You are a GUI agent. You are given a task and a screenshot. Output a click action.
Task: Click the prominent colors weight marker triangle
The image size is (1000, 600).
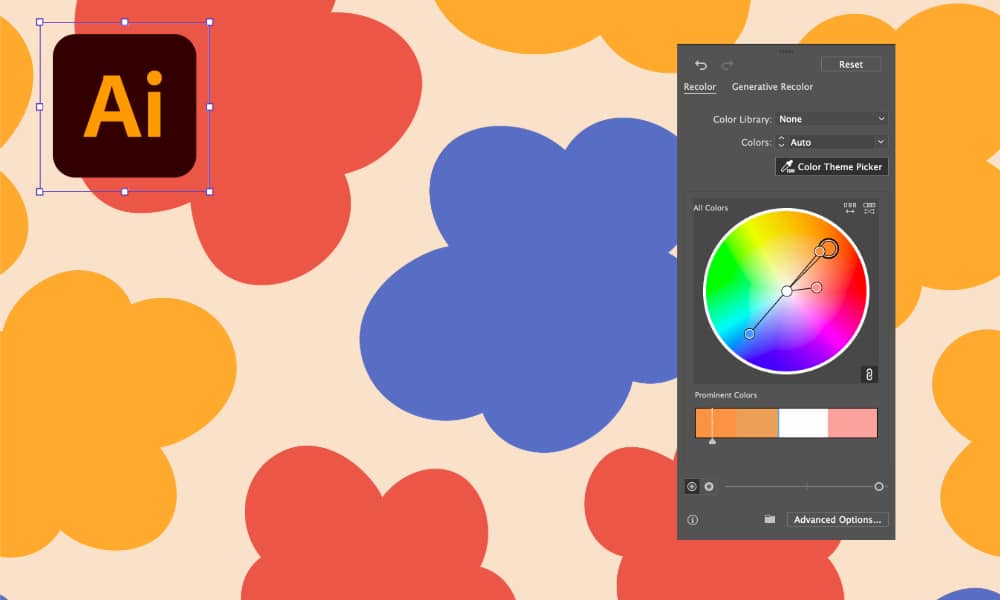(x=712, y=441)
